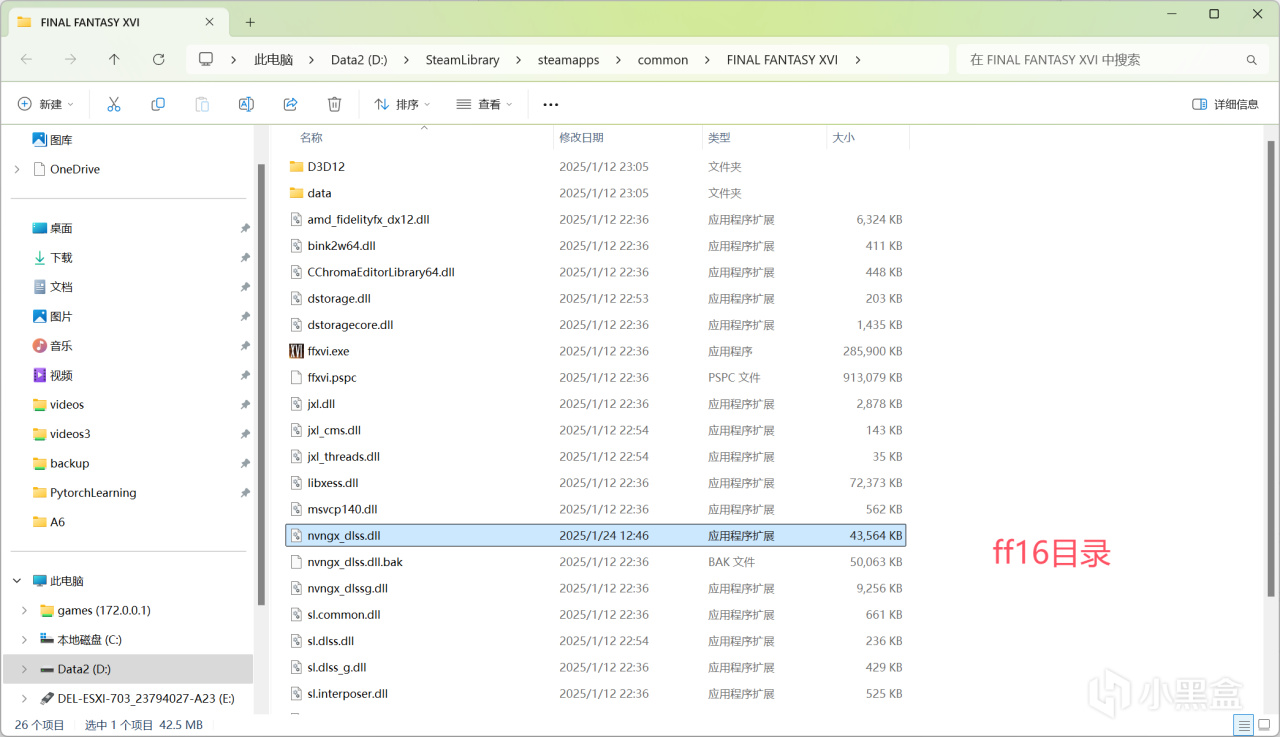
Task: Select libxess.dll file
Action: point(333,483)
